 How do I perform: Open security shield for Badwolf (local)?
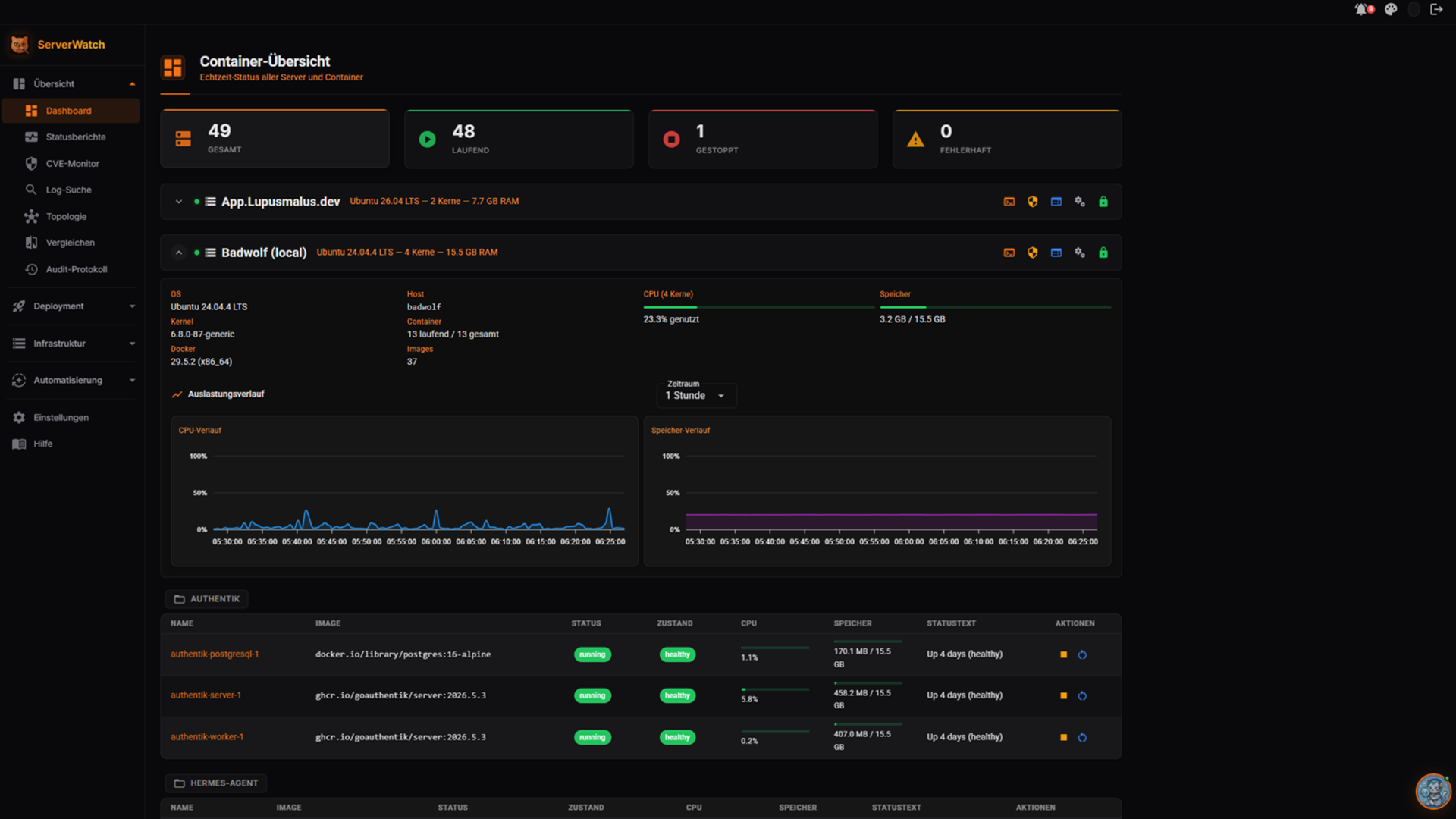coord(1032,253)
